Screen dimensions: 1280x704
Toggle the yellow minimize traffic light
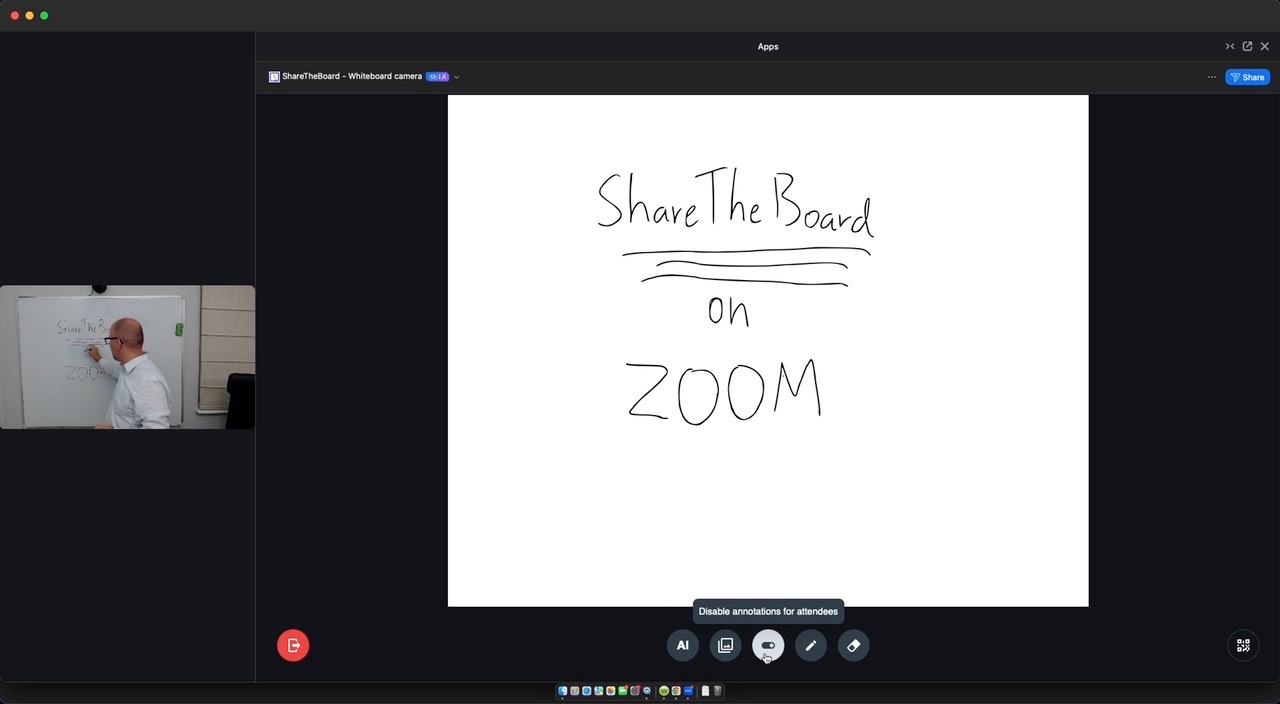click(28, 16)
